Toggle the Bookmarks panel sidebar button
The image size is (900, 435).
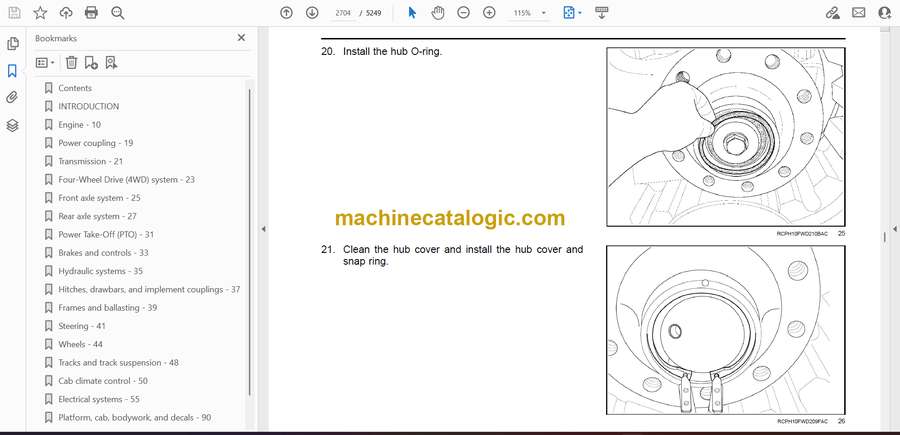coord(12,71)
